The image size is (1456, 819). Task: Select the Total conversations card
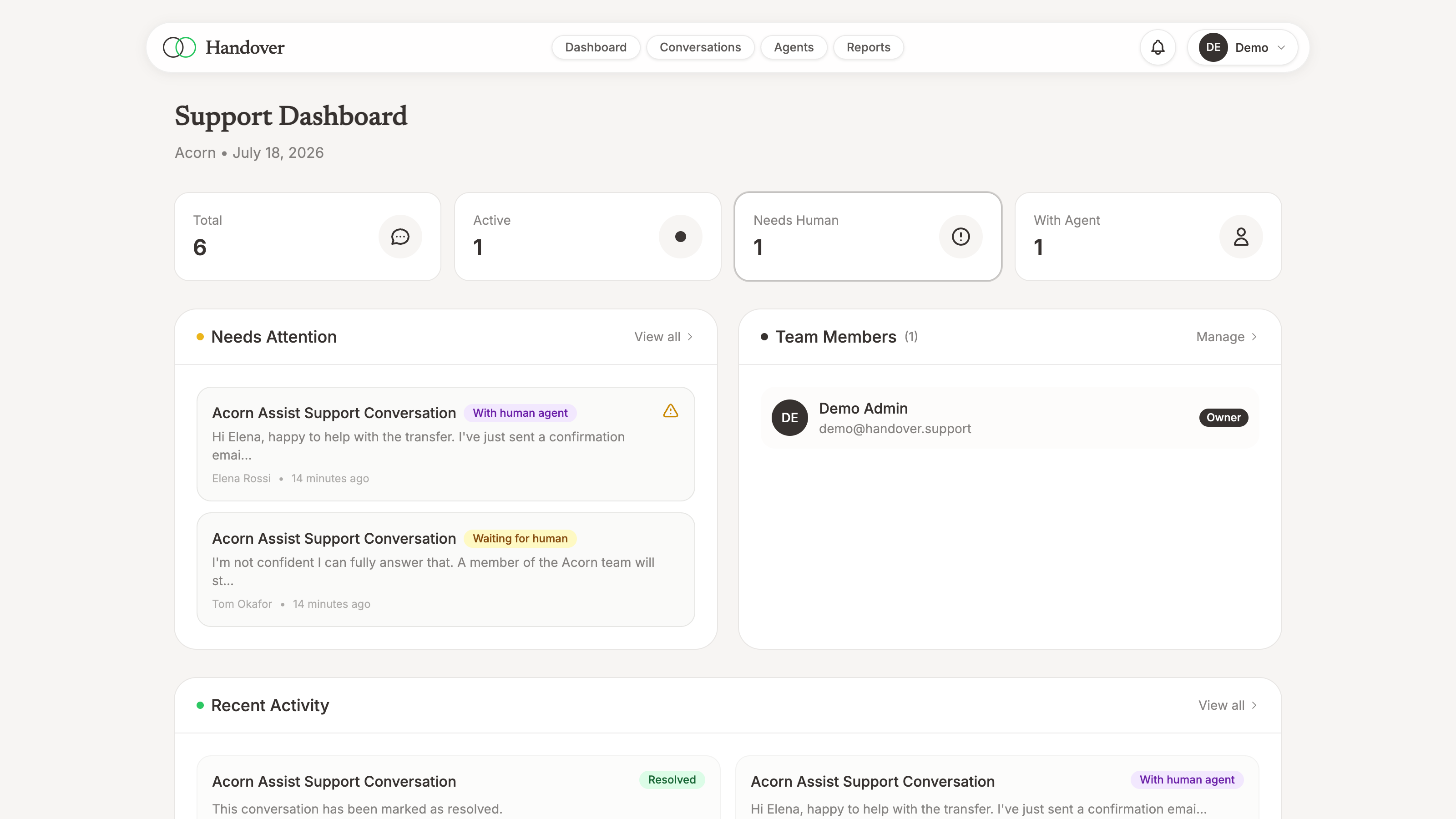[308, 237]
